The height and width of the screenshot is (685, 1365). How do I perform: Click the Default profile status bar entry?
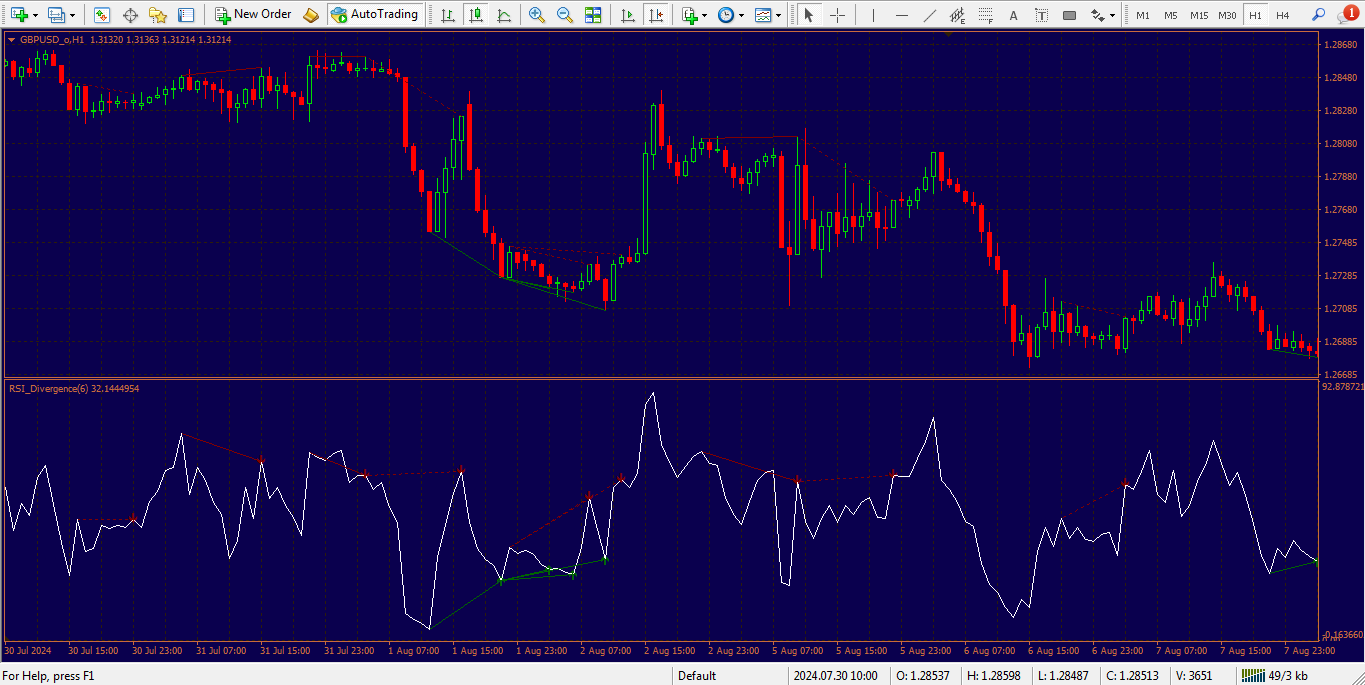click(697, 676)
